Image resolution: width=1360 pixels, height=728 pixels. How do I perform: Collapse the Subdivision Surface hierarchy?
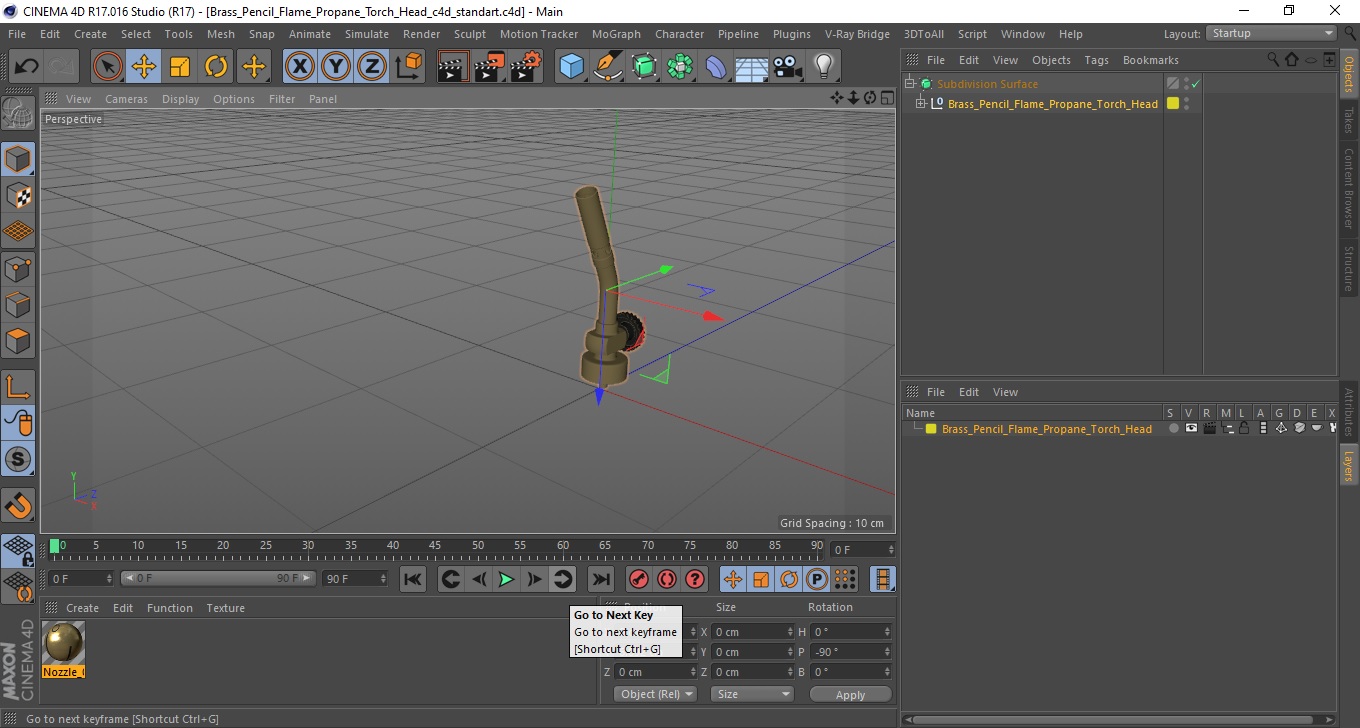click(909, 84)
